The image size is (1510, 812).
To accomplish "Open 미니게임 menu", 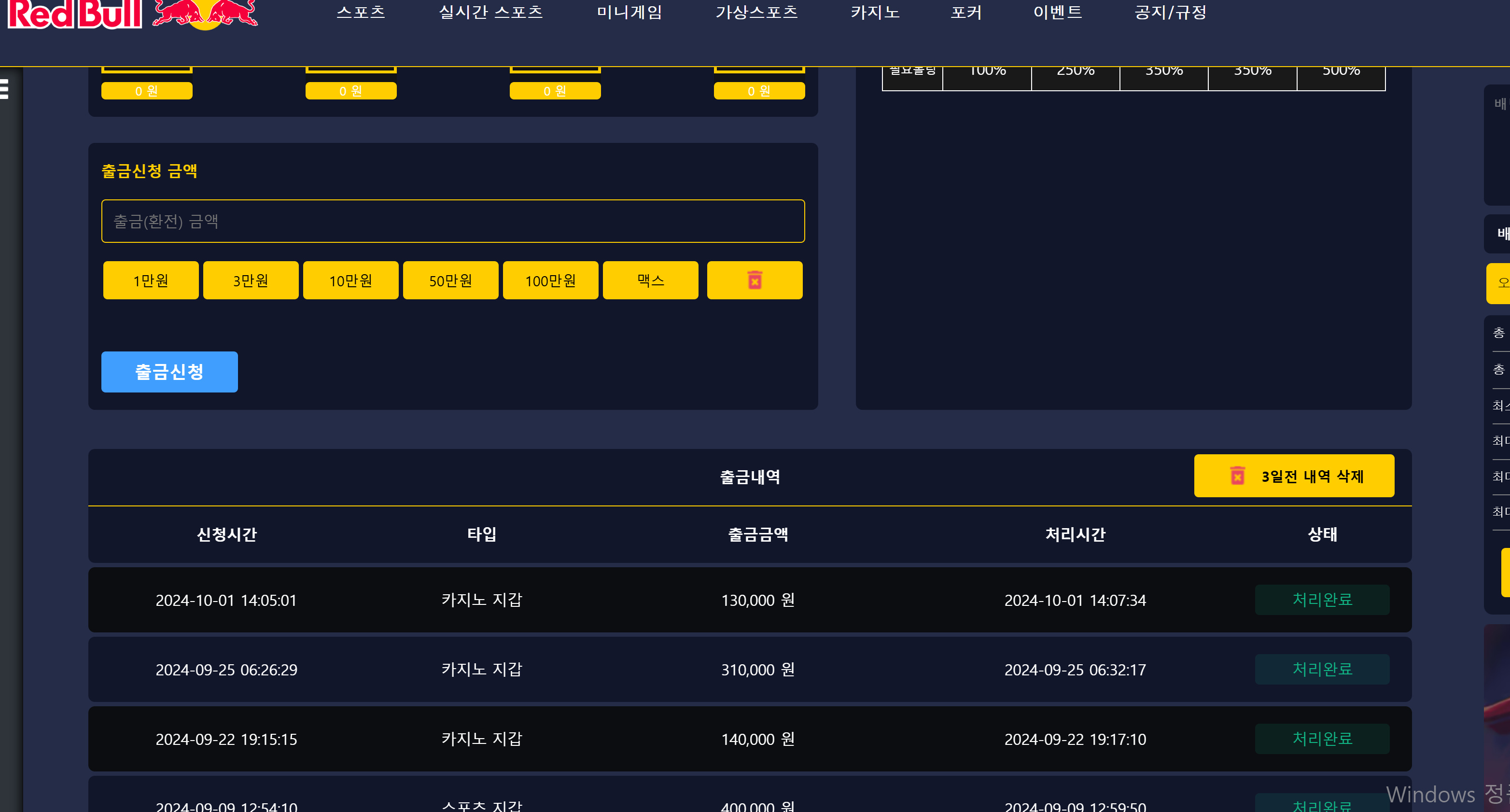I will click(629, 13).
